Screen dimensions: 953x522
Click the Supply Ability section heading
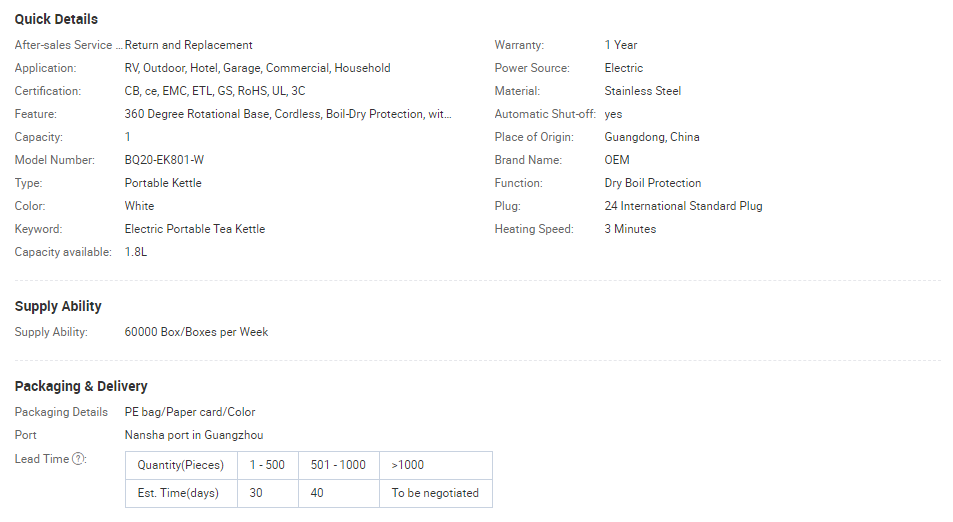coord(58,306)
